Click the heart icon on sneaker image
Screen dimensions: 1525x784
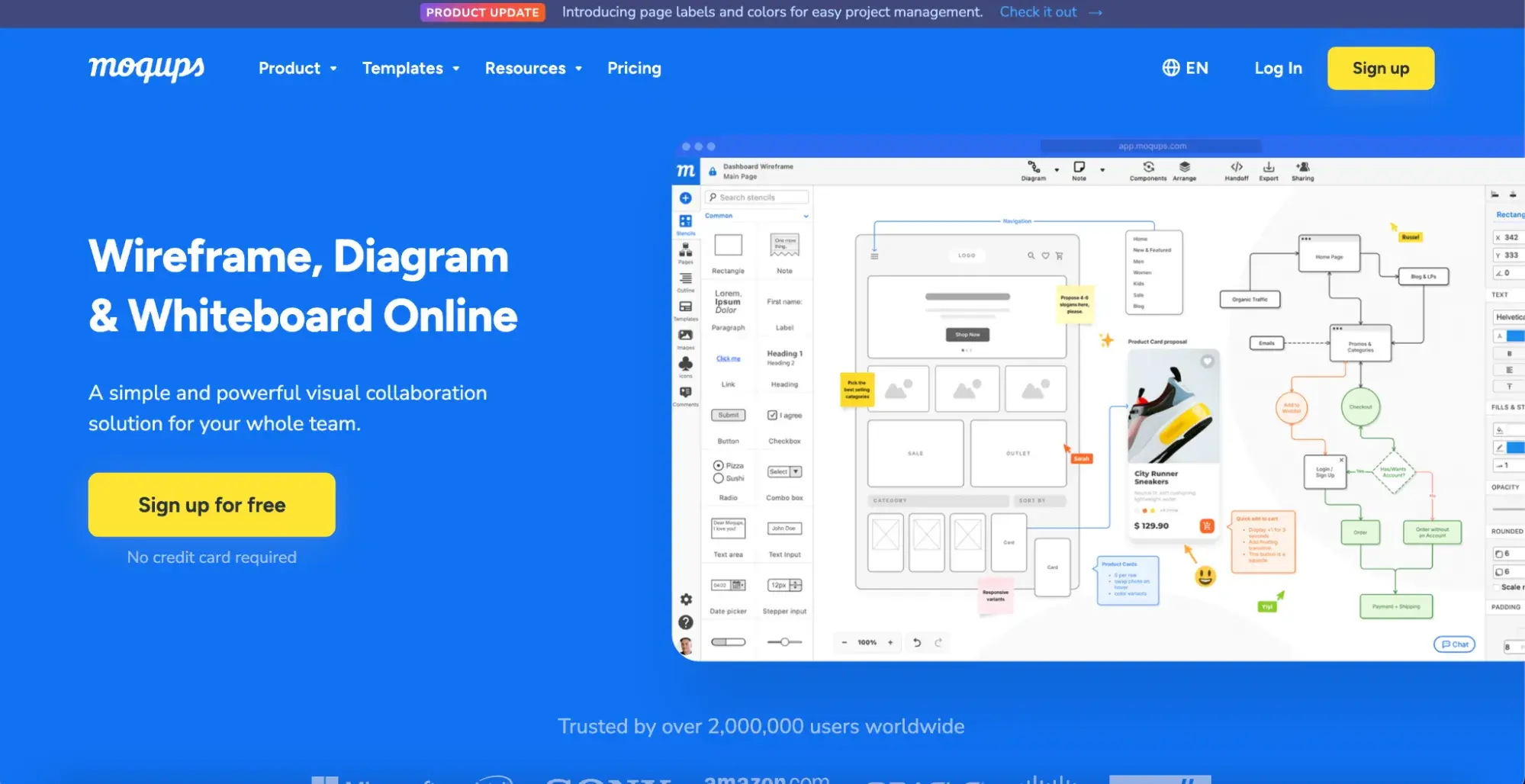1207,361
